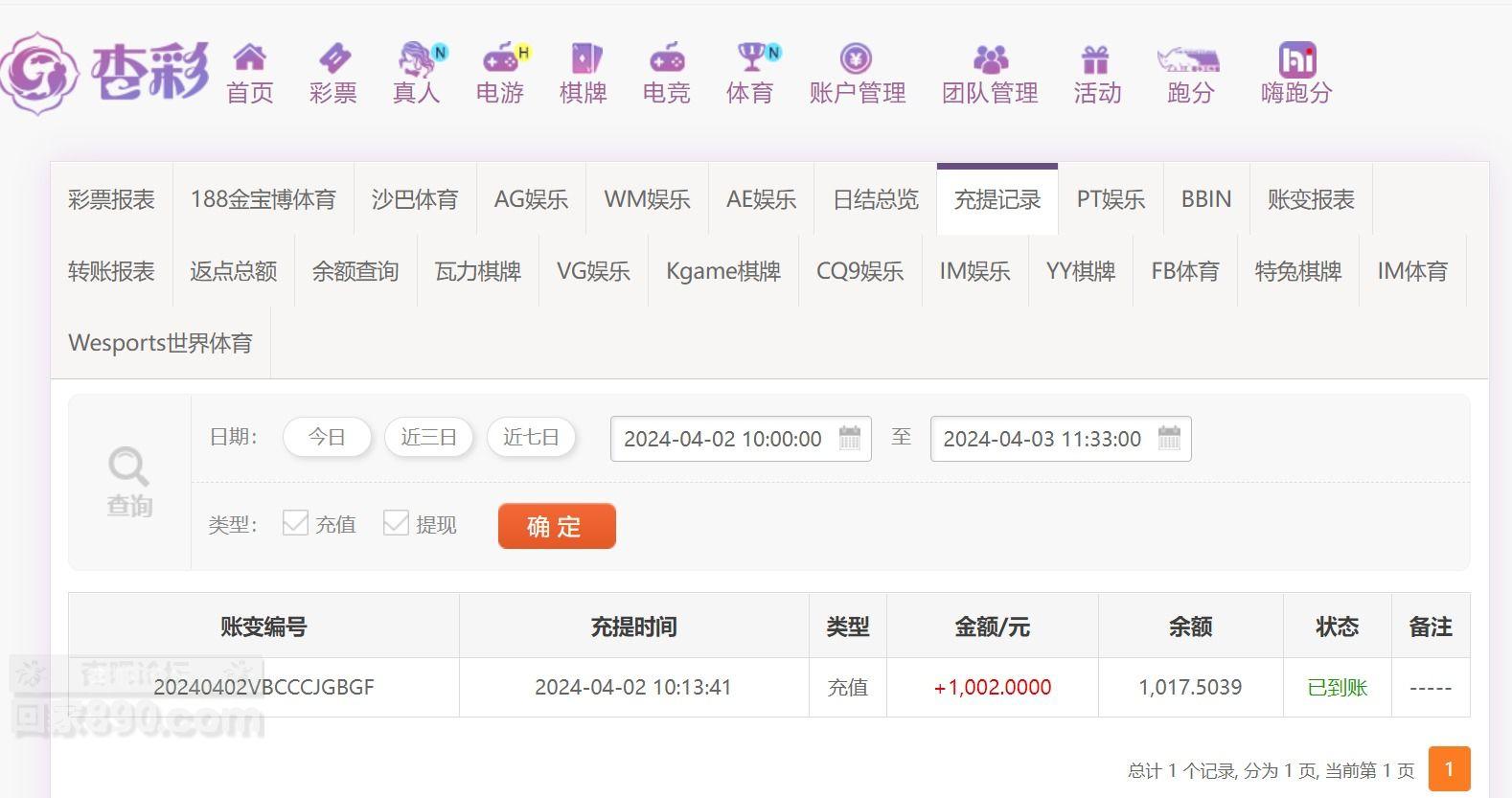The image size is (1512, 798).
Task: Click the start datetime input field
Action: click(722, 439)
